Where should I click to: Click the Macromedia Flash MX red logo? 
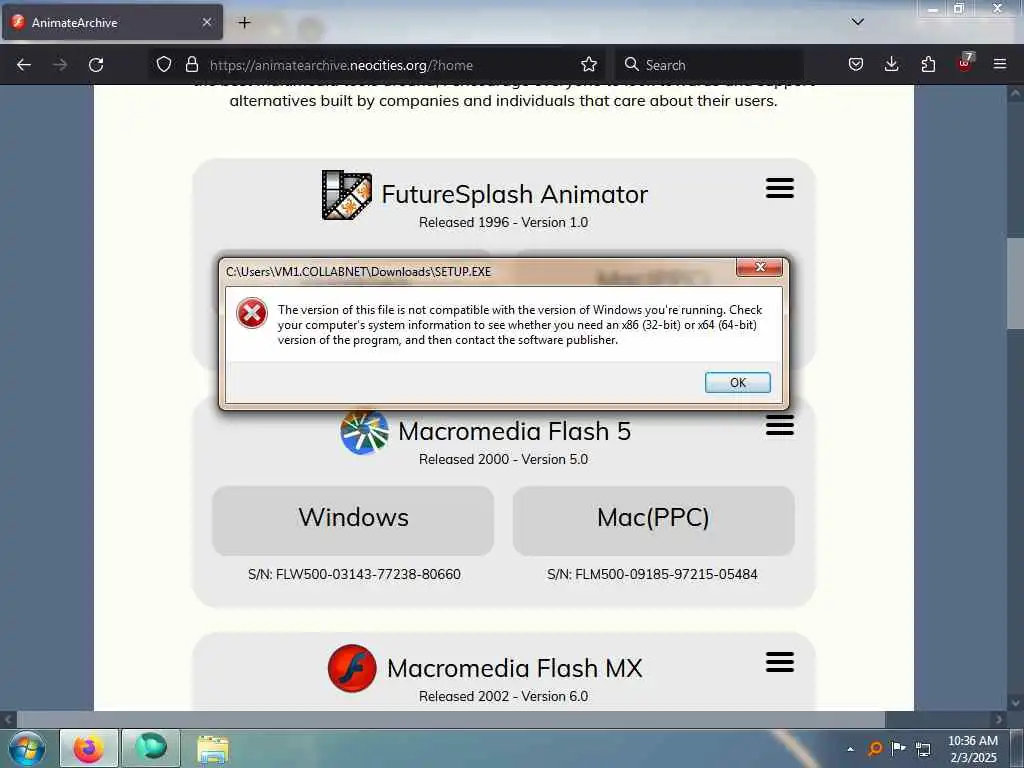352,668
